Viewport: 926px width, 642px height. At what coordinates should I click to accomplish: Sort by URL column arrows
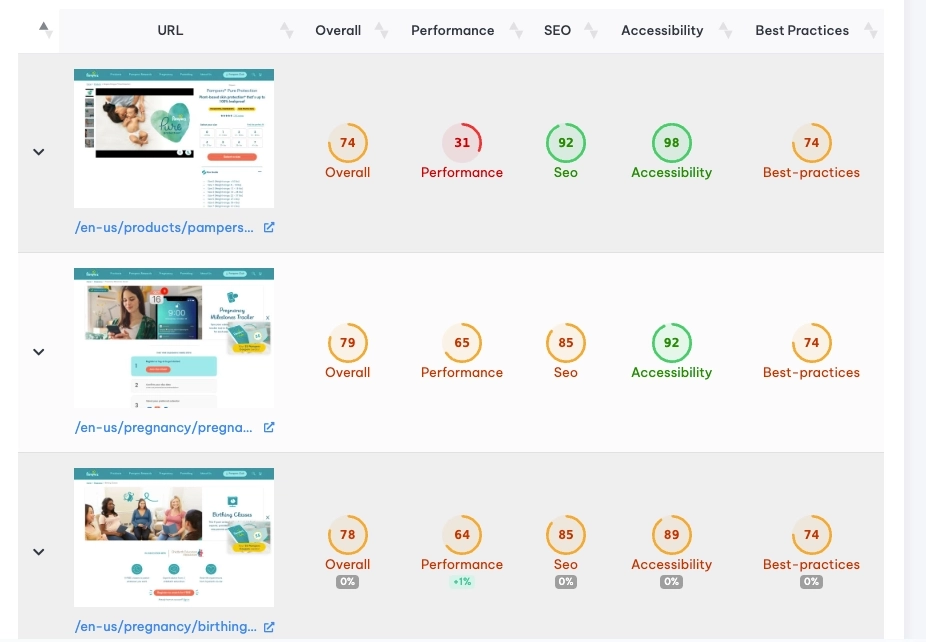(x=287, y=31)
